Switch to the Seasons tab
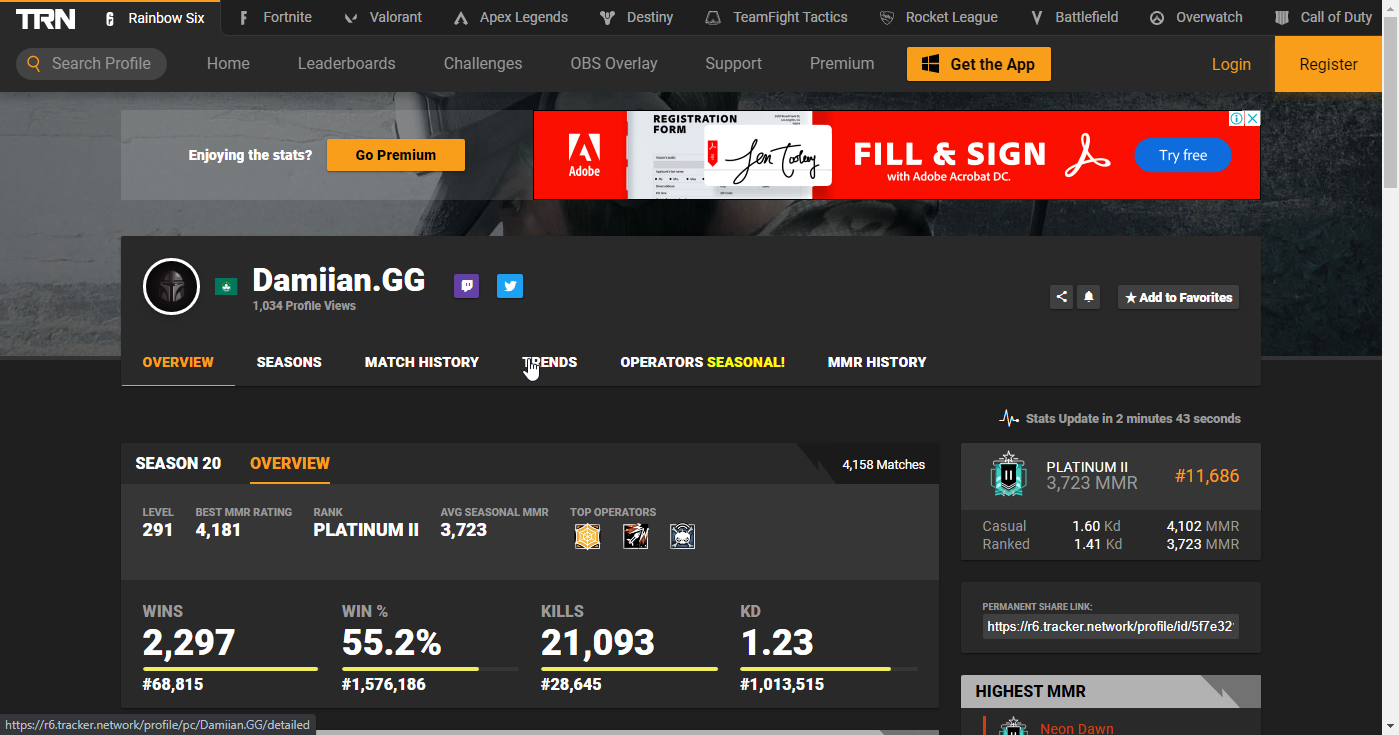 pyautogui.click(x=289, y=362)
